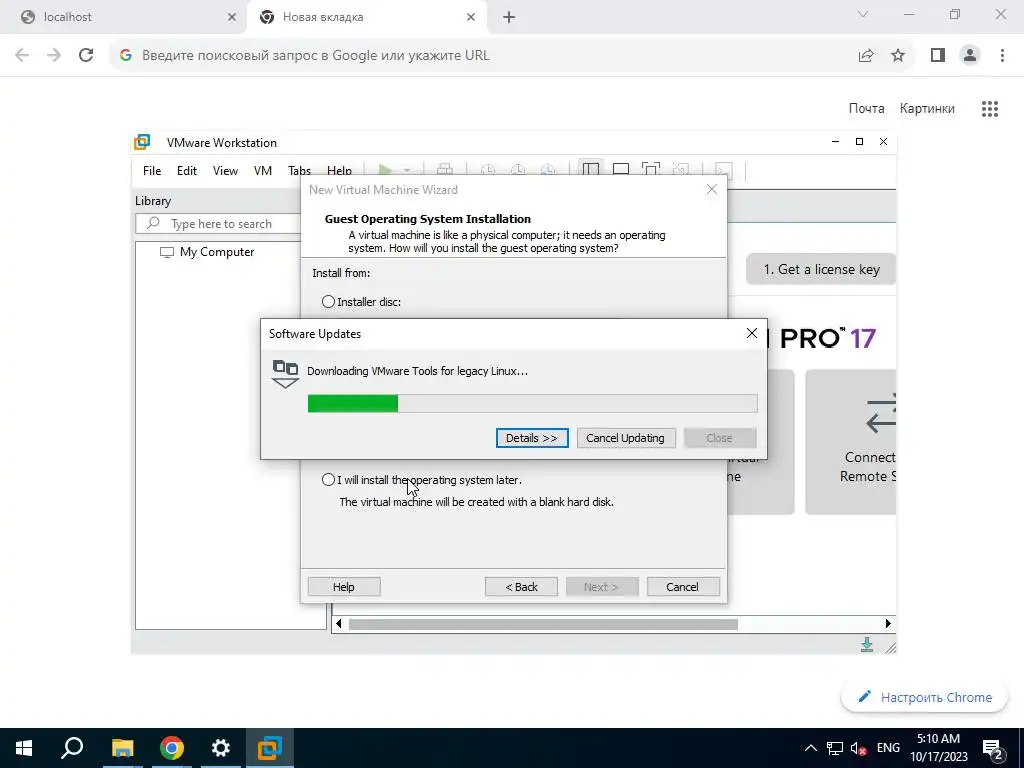Open the Chrome side panel icon

click(x=938, y=56)
